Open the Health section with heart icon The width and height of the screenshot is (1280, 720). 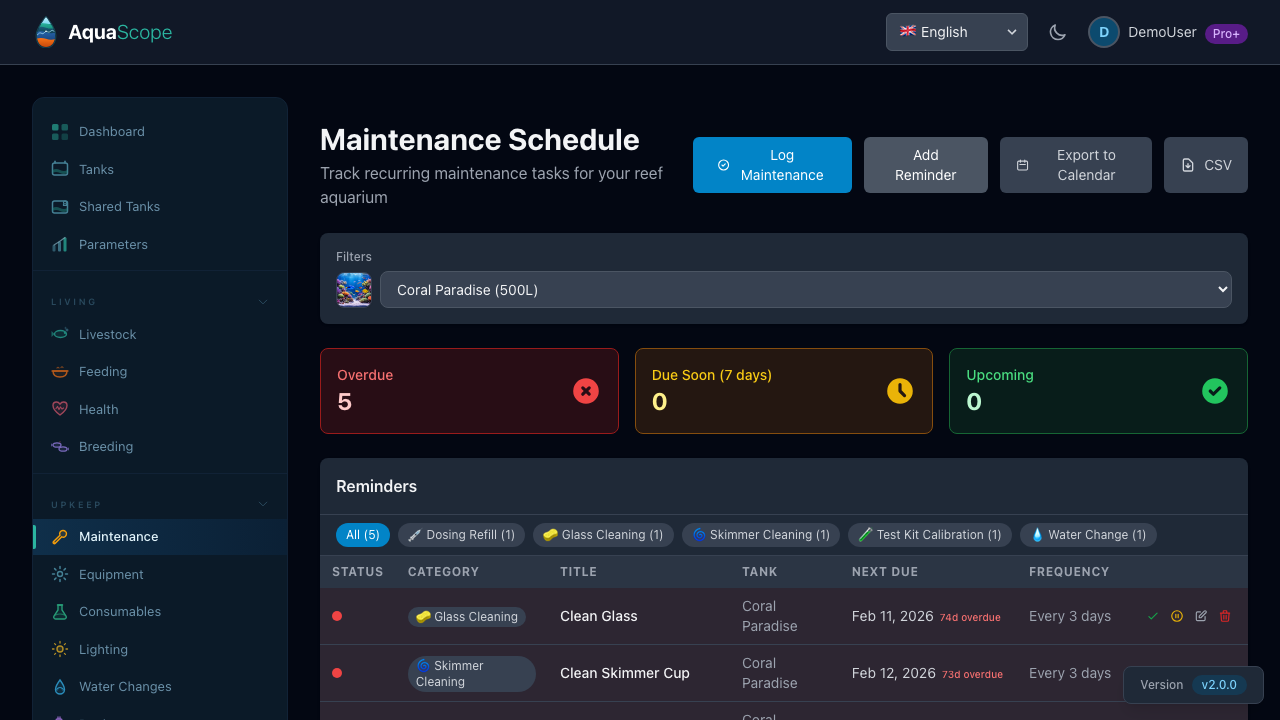[97, 409]
